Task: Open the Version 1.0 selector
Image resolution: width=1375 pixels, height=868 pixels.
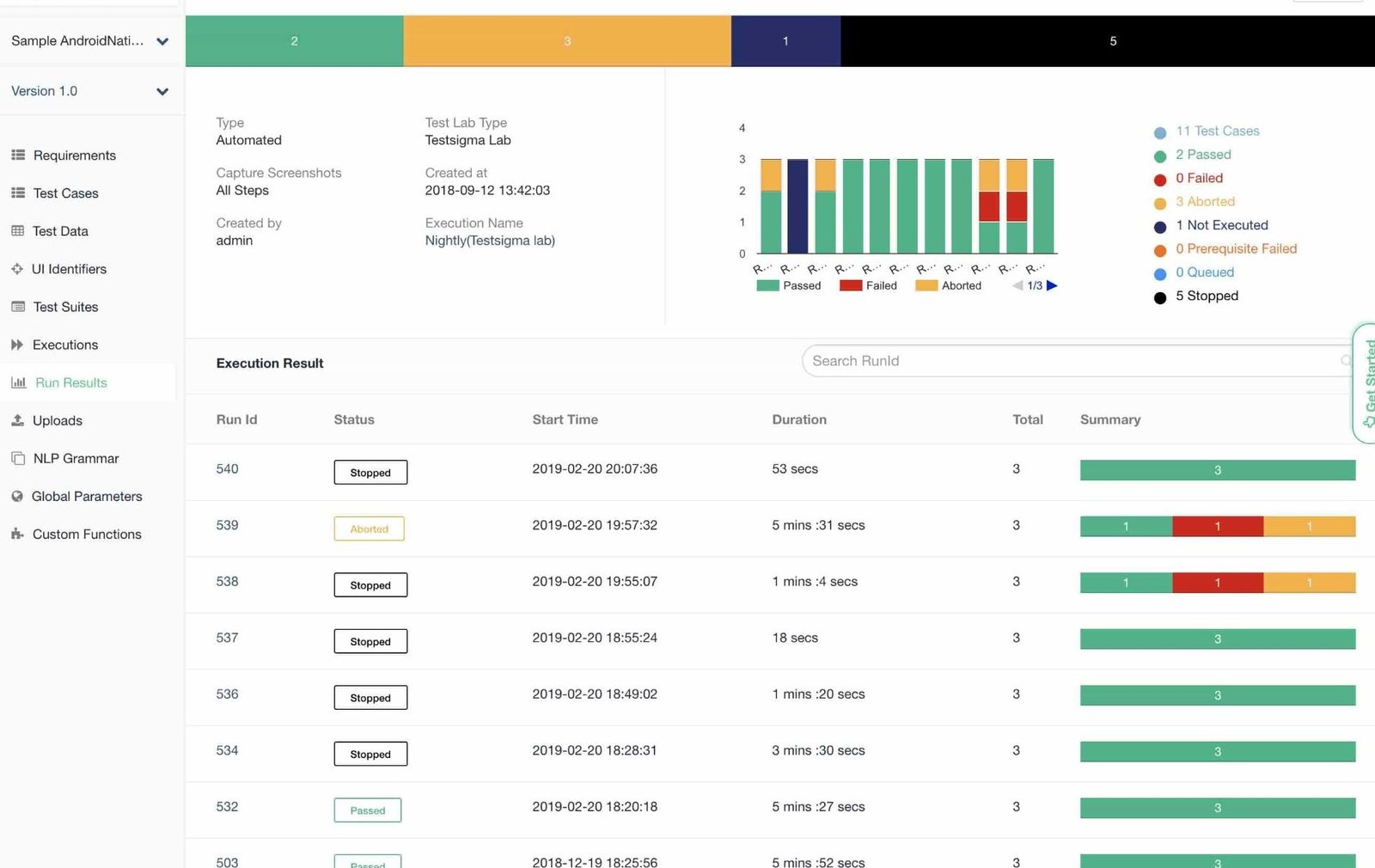Action: point(162,91)
